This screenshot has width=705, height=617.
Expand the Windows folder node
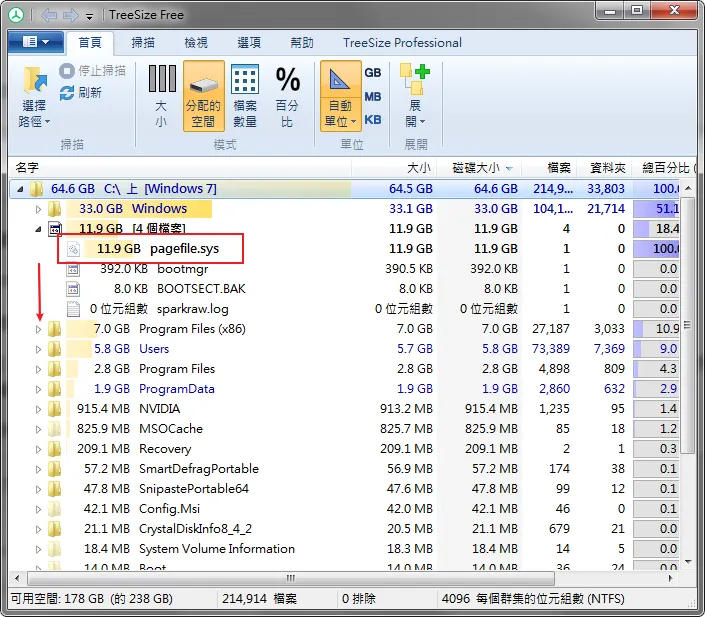(x=39, y=209)
